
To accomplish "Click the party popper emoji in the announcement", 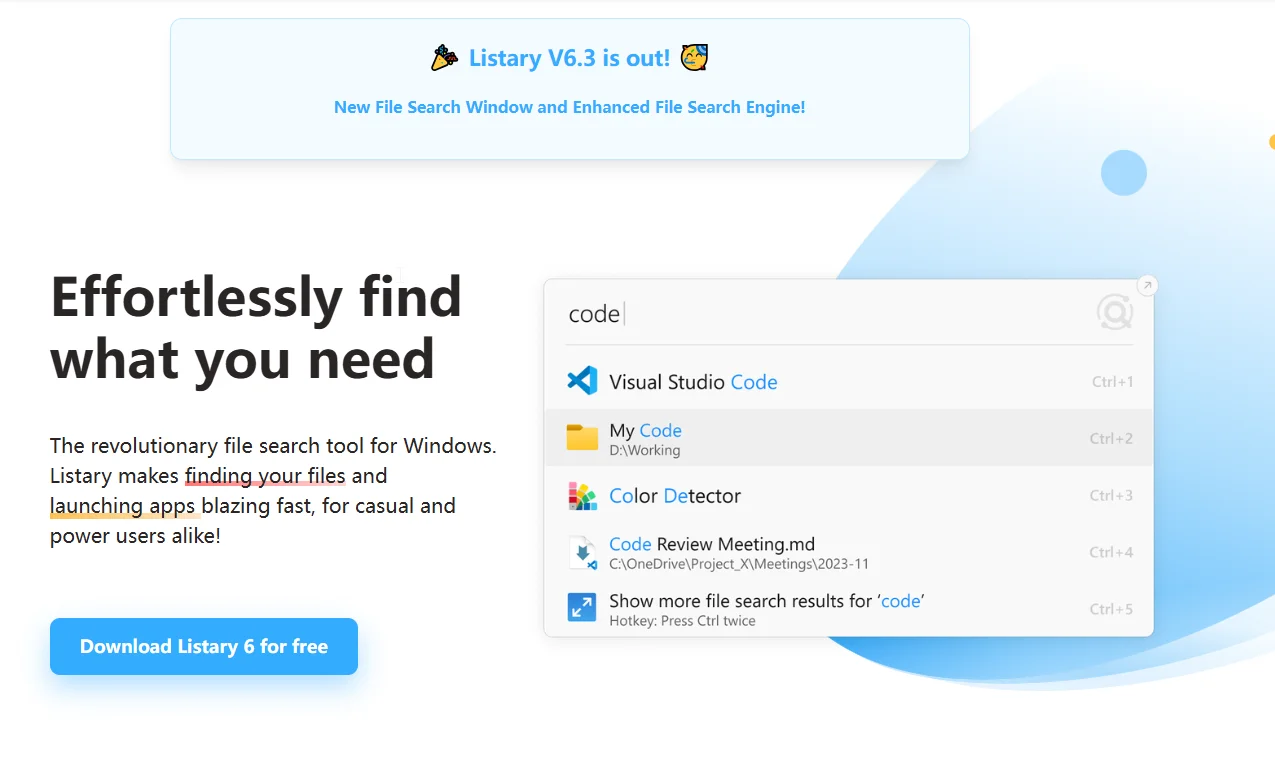I will (445, 58).
